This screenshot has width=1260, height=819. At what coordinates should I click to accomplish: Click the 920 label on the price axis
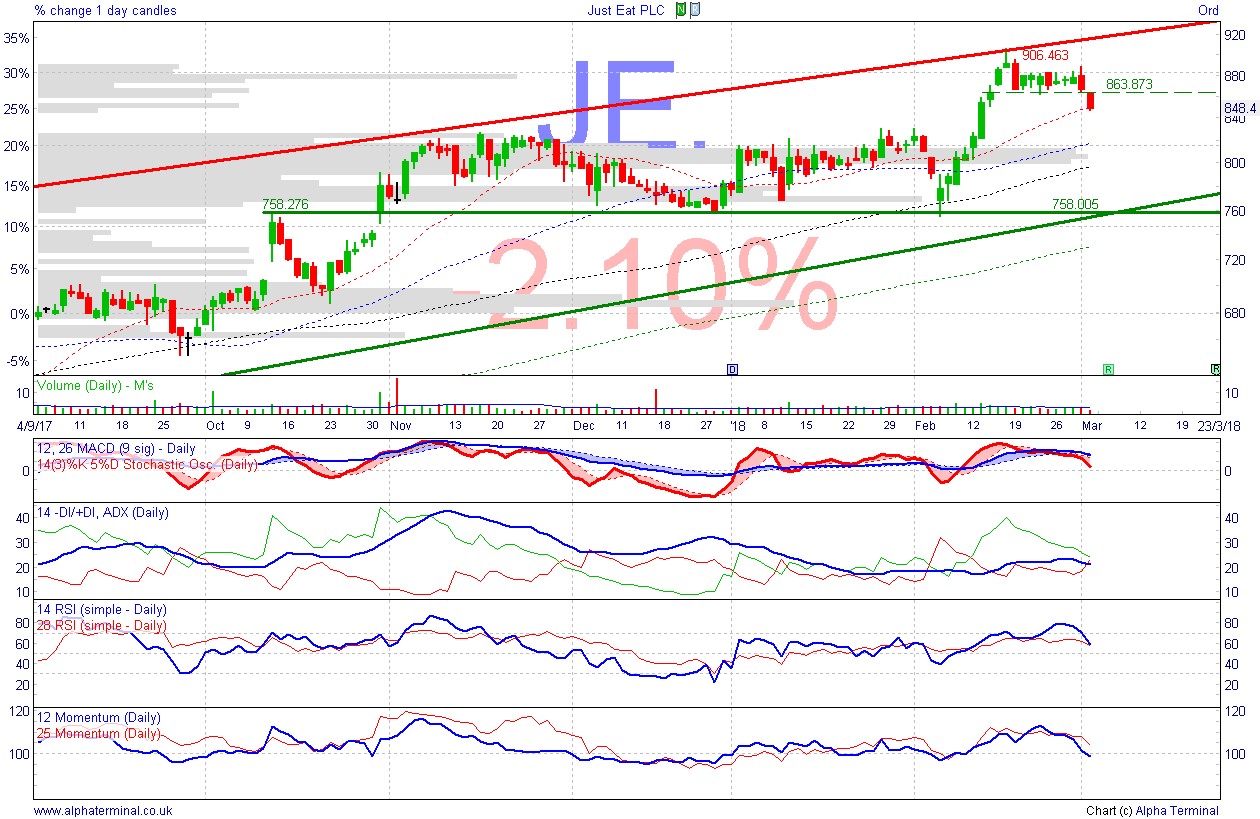point(1234,34)
